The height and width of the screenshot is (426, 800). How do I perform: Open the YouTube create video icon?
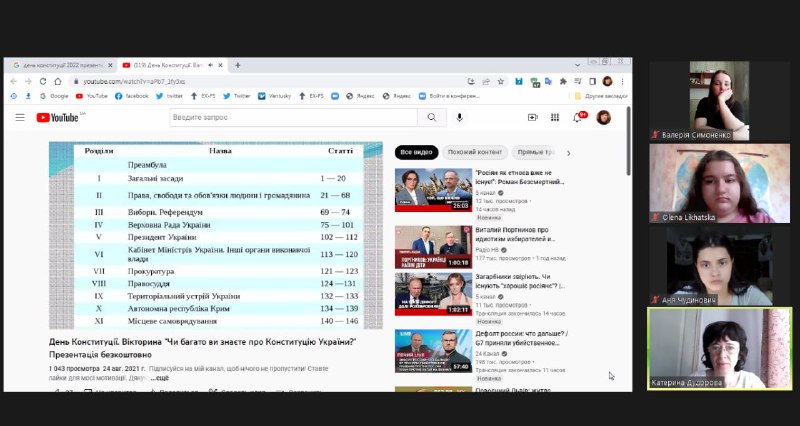tap(533, 117)
